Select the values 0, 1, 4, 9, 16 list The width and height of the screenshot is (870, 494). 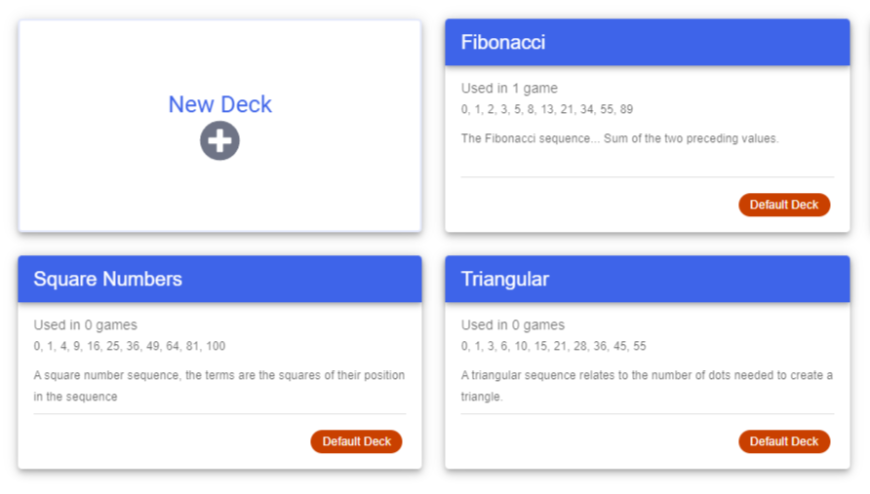(x=129, y=346)
